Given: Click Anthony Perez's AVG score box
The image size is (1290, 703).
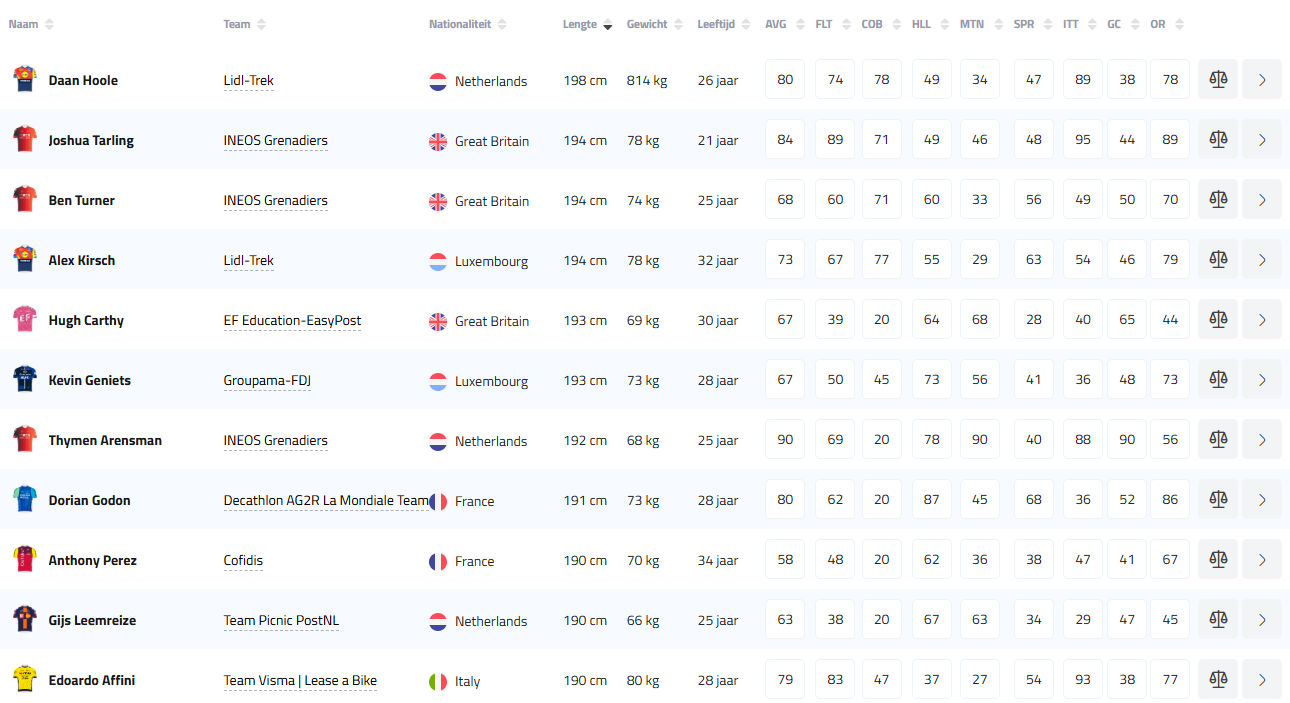Looking at the screenshot, I should 785,560.
